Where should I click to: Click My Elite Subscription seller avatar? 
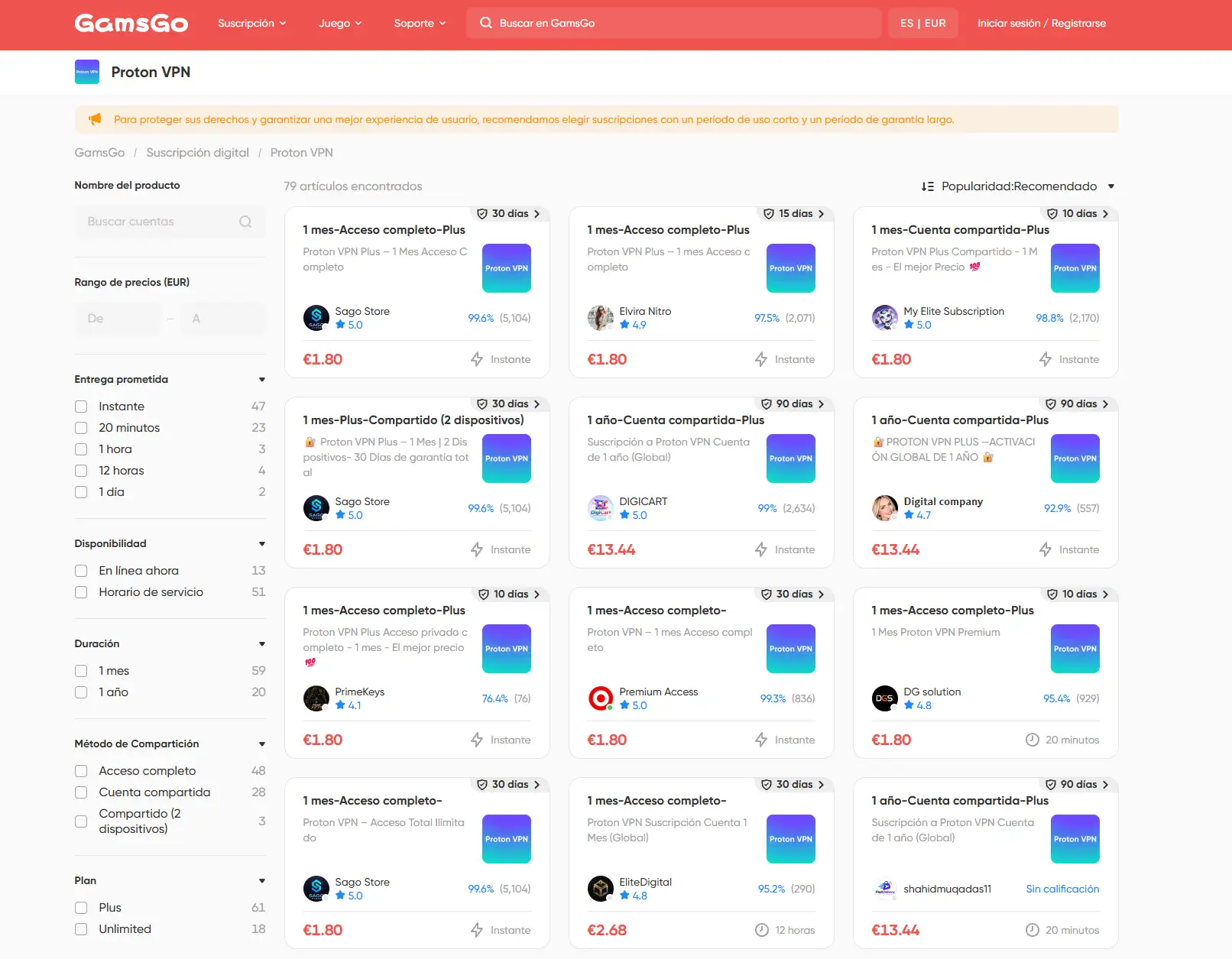[885, 318]
